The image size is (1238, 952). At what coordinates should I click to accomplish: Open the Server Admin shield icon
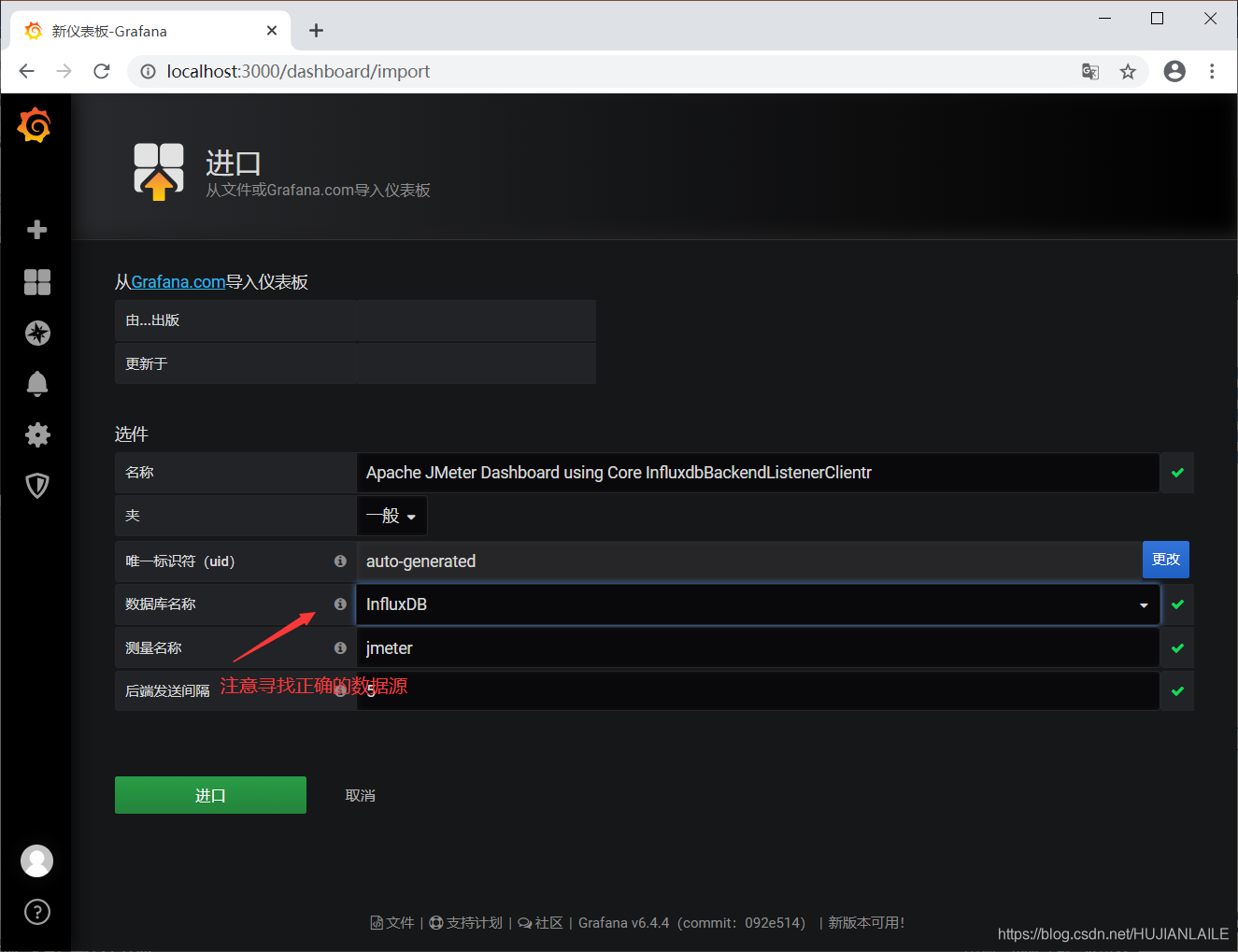[37, 485]
